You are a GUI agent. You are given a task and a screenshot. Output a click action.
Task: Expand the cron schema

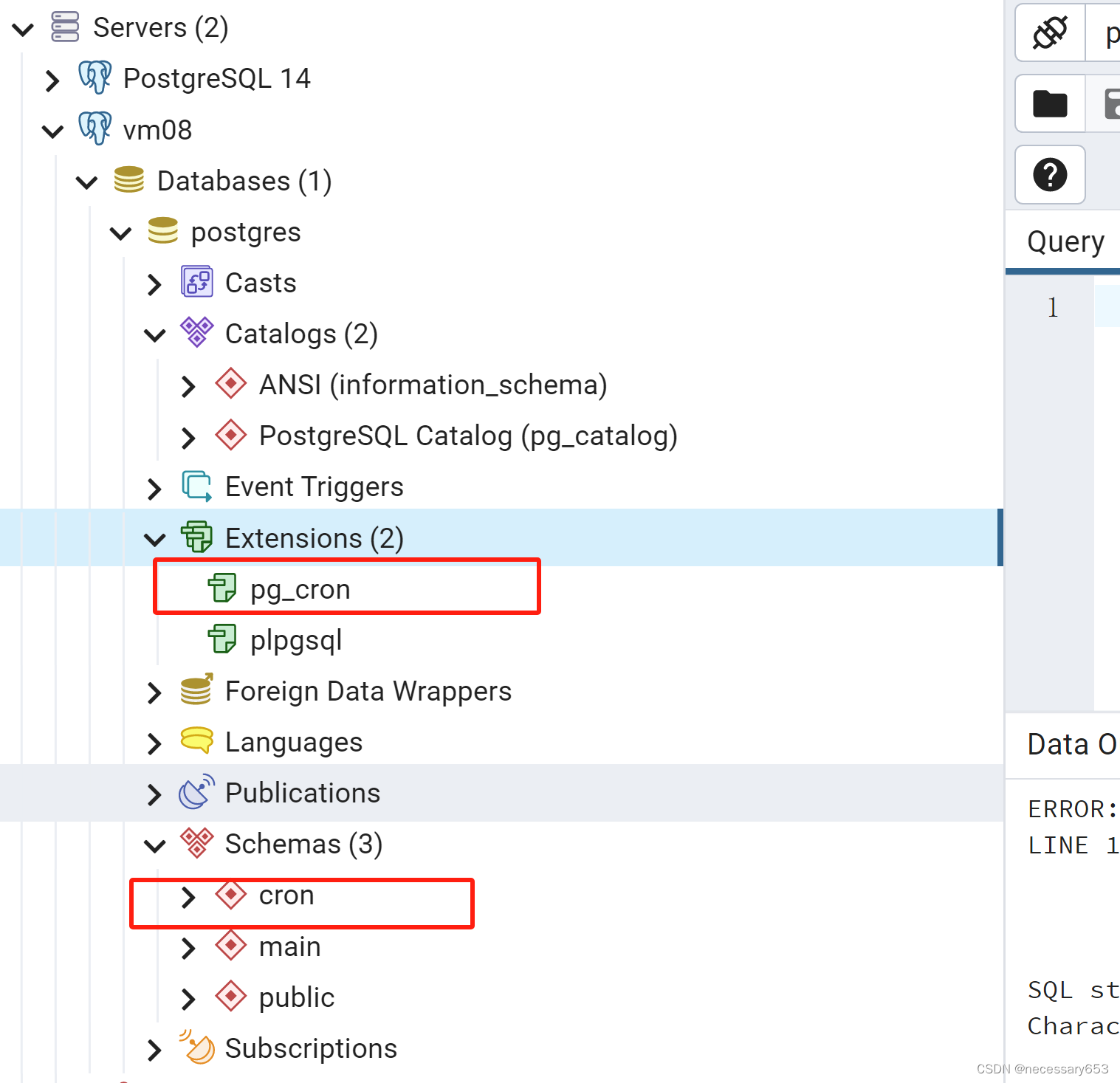coord(188,895)
